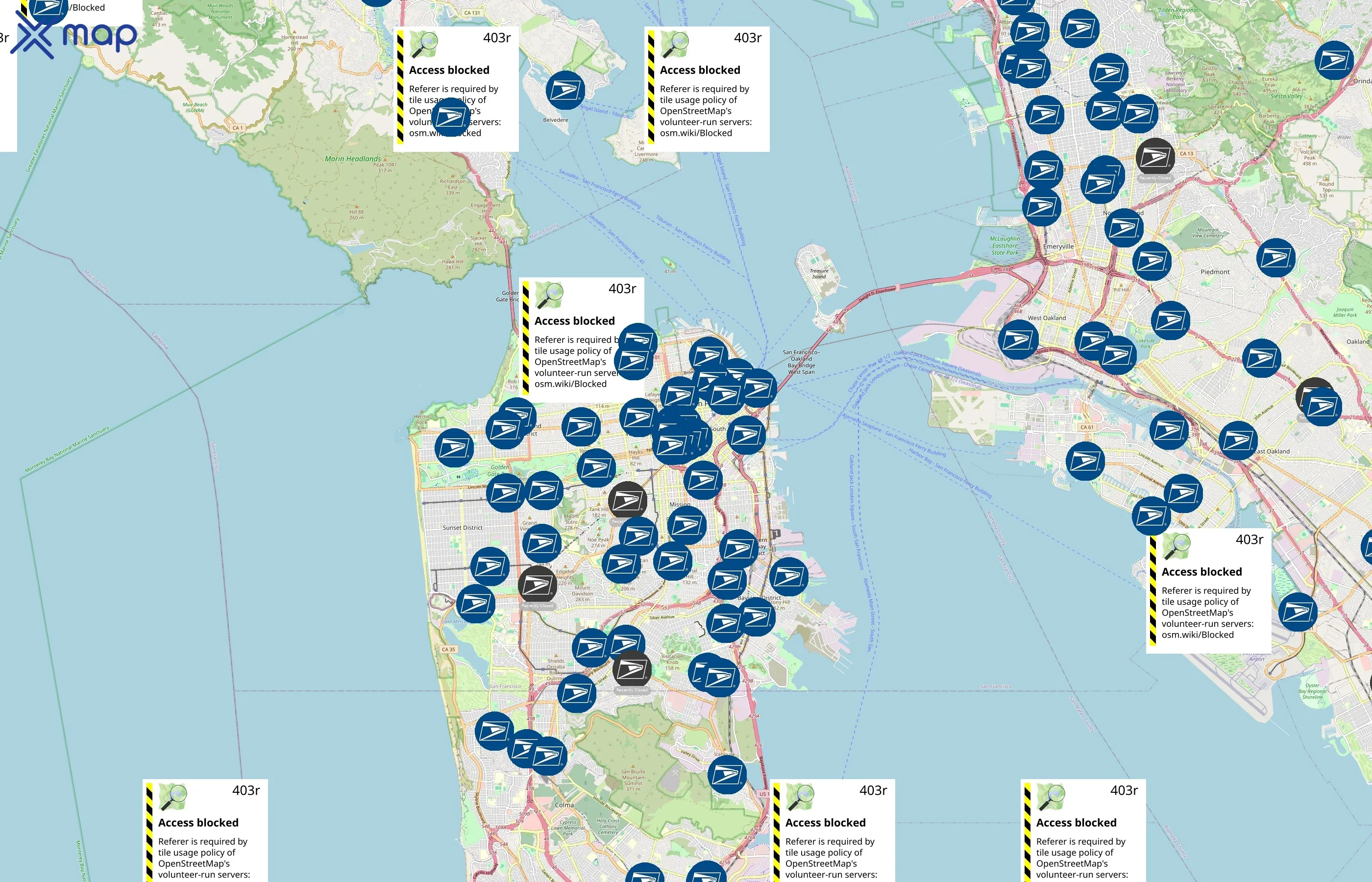The height and width of the screenshot is (882, 1372).
Task: Click the USPS marker near the Bayview District label
Action: point(757,616)
